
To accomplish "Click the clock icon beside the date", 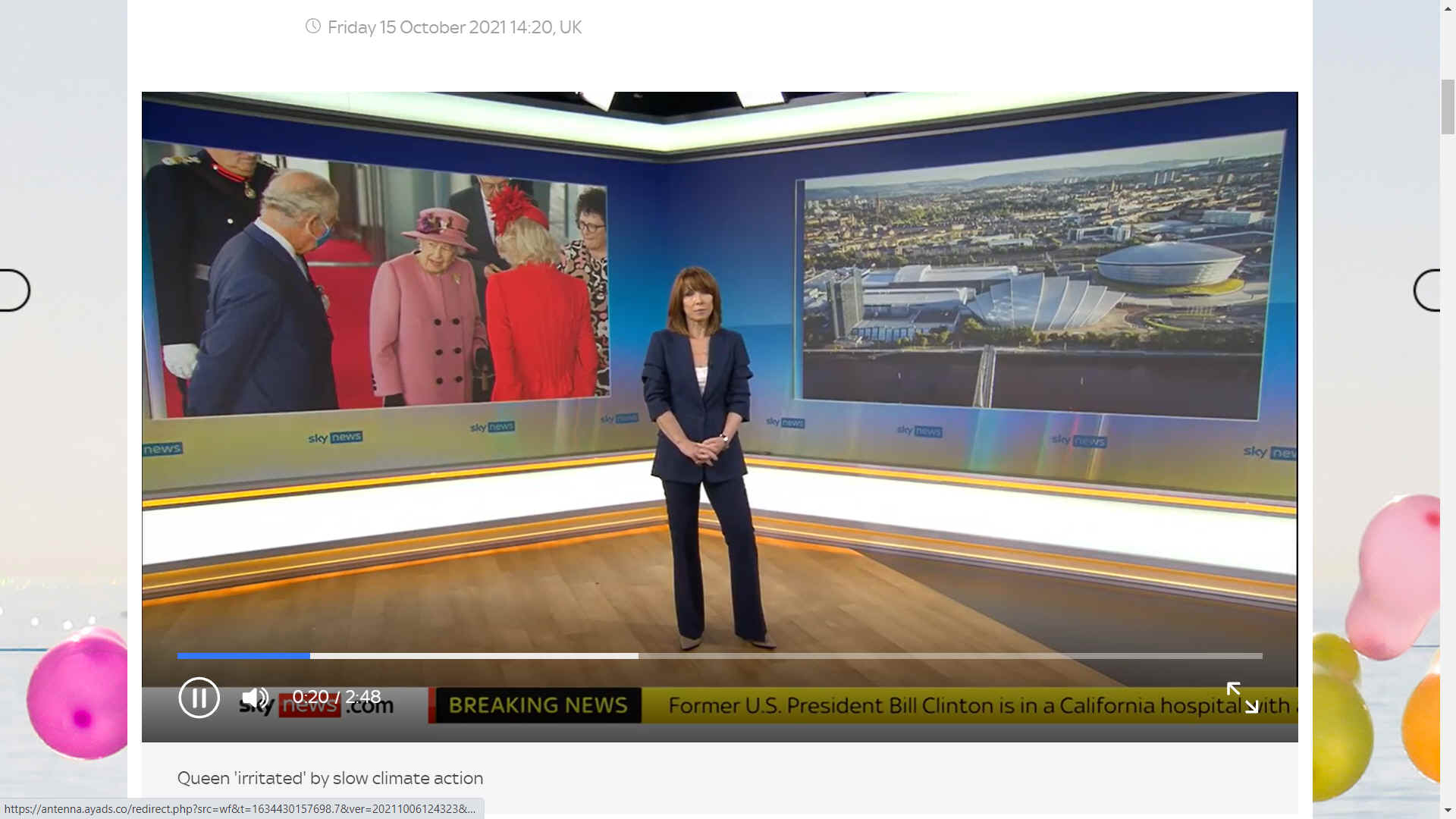I will click(x=313, y=27).
